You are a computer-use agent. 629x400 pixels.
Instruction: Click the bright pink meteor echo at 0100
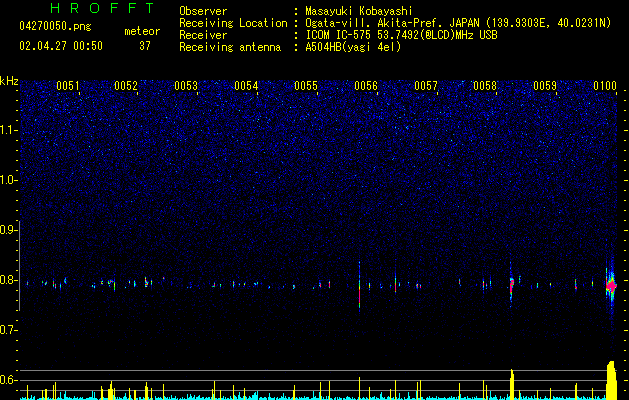coord(611,286)
